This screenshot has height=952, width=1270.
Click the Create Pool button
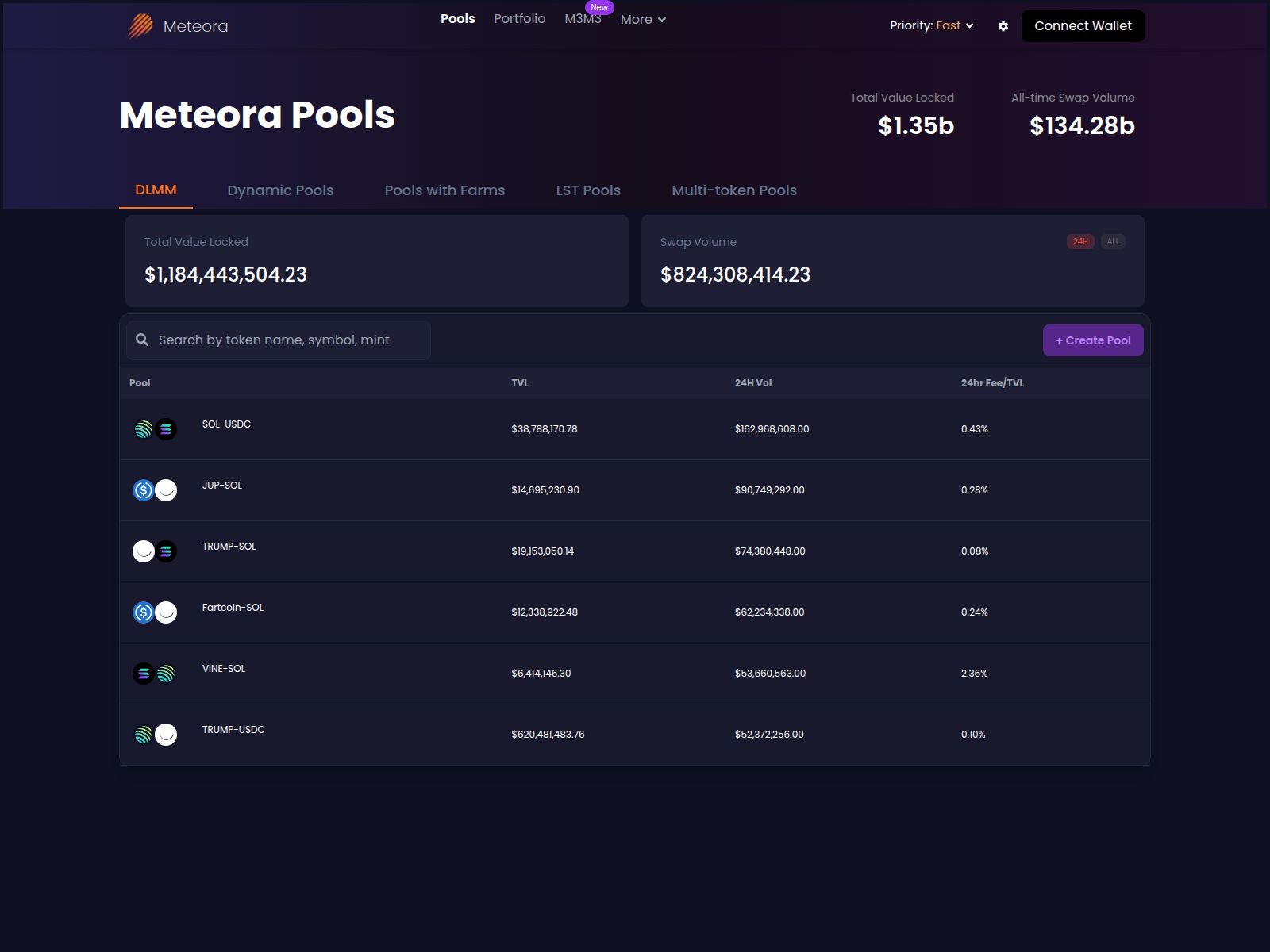pyautogui.click(x=1093, y=340)
